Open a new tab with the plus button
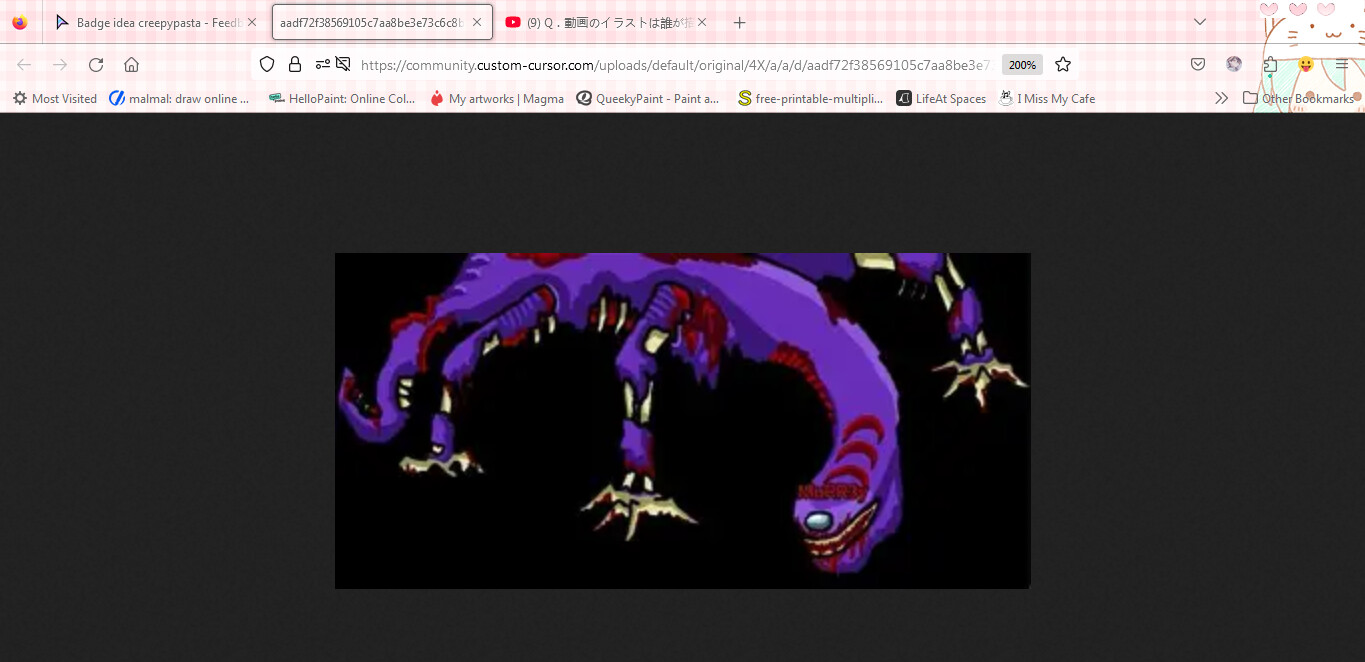The image size is (1365, 662). 740,22
